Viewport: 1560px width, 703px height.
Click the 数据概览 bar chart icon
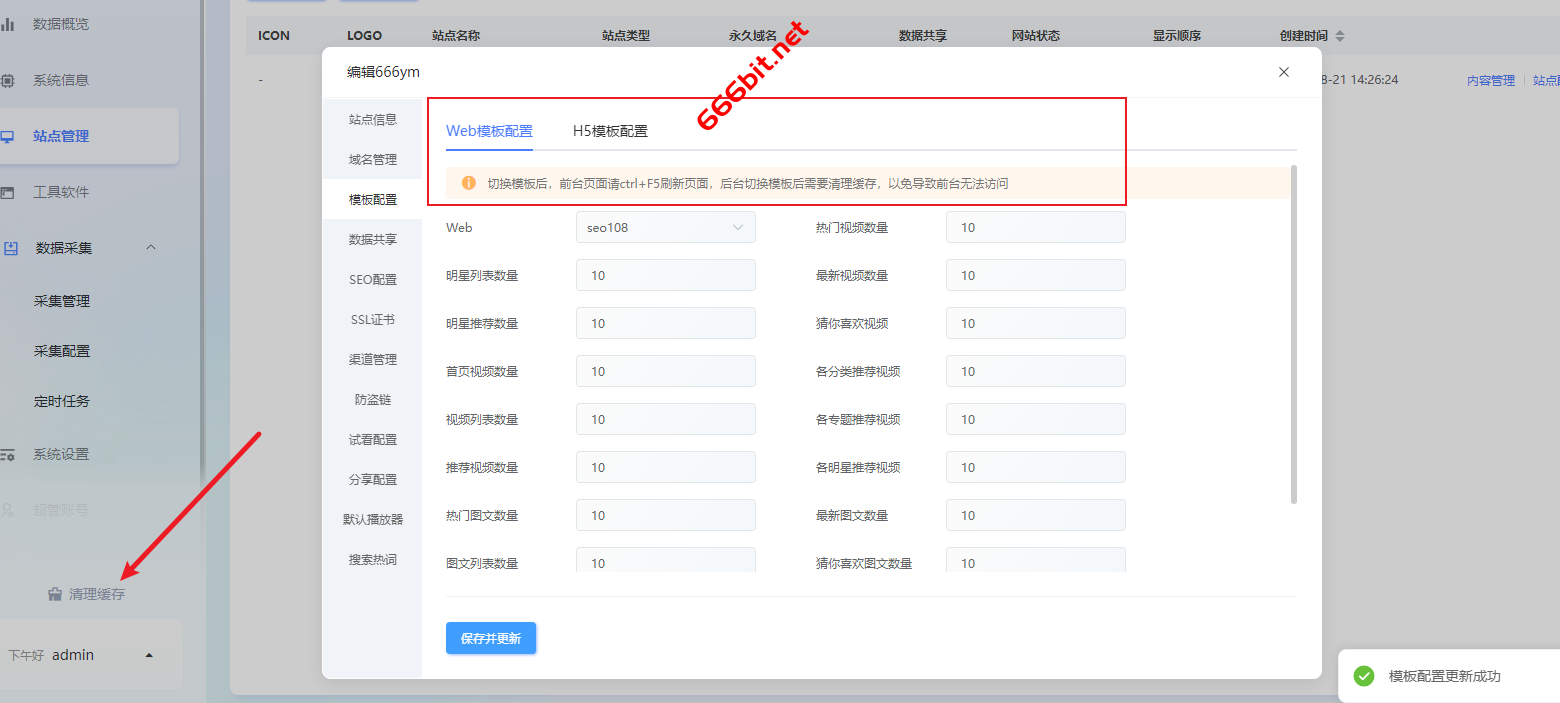coord(8,24)
